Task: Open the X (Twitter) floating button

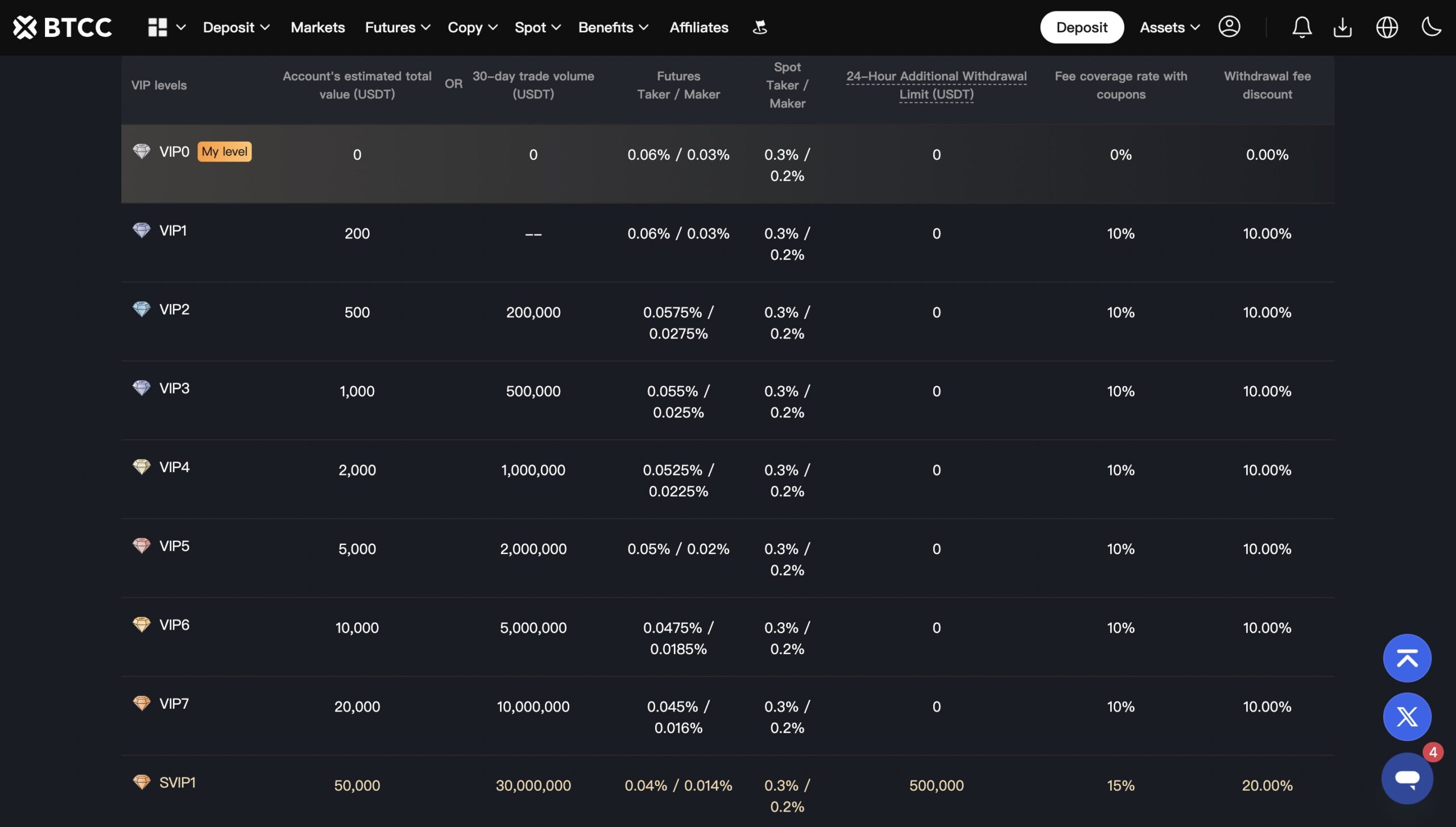Action: (x=1407, y=717)
